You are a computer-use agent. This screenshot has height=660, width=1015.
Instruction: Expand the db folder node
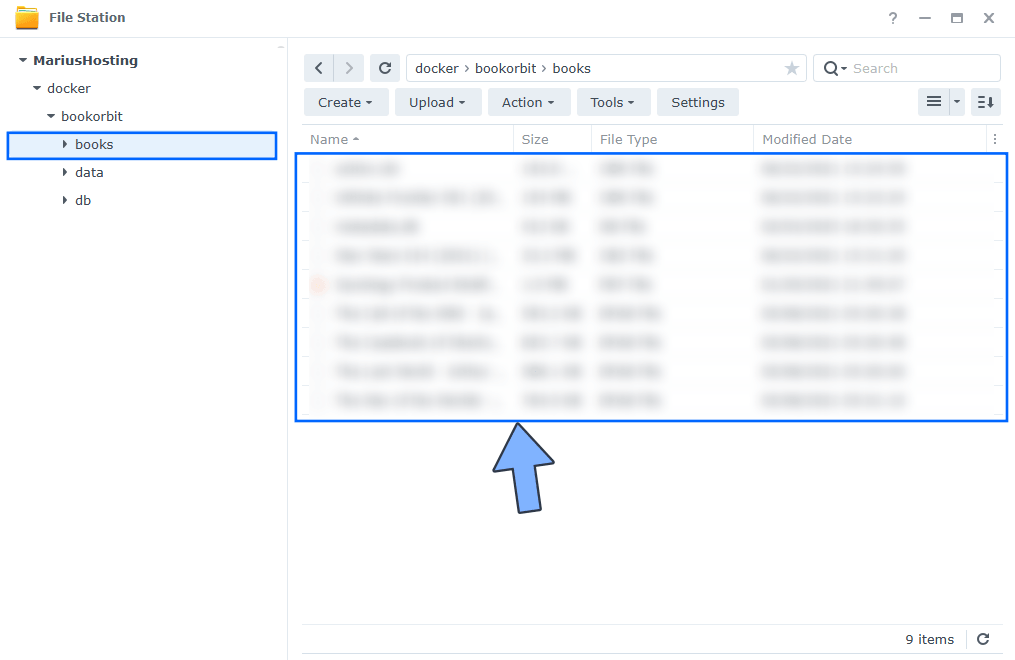[x=65, y=200]
